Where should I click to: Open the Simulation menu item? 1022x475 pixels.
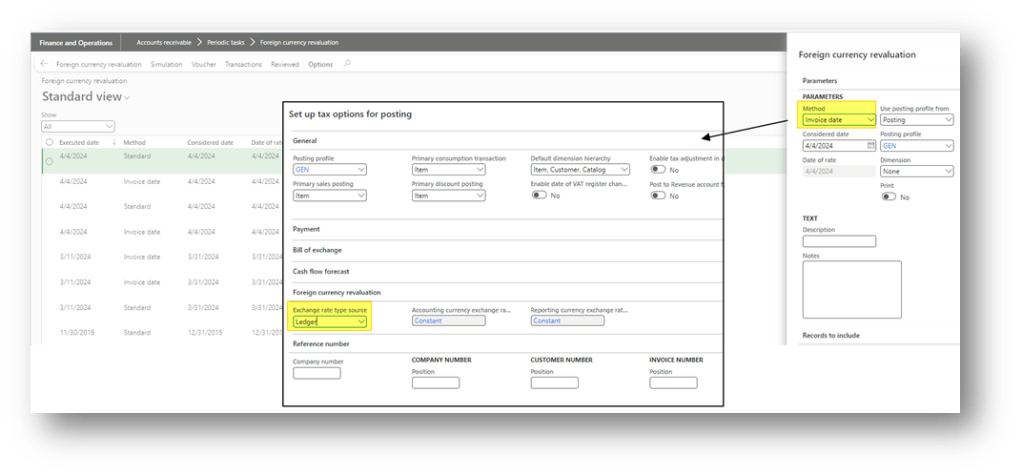tap(166, 64)
